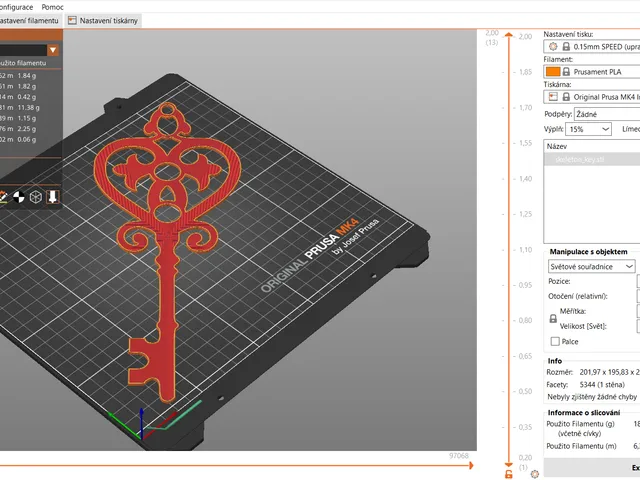
Task: Toggle the wireframe cube shells icon
Action: (x=36, y=197)
